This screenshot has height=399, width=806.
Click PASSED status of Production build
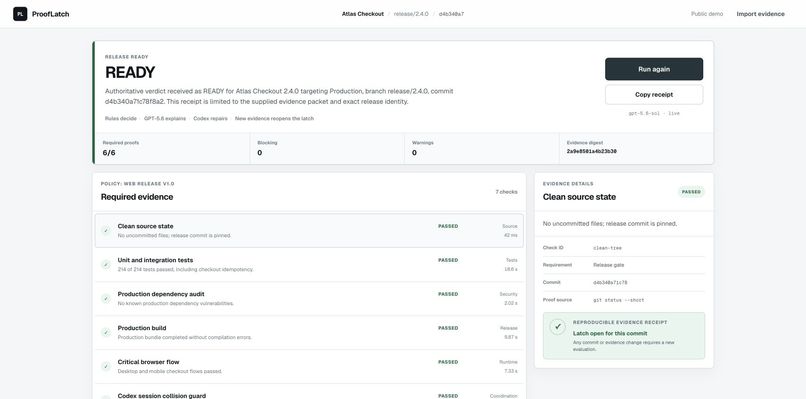coord(448,328)
